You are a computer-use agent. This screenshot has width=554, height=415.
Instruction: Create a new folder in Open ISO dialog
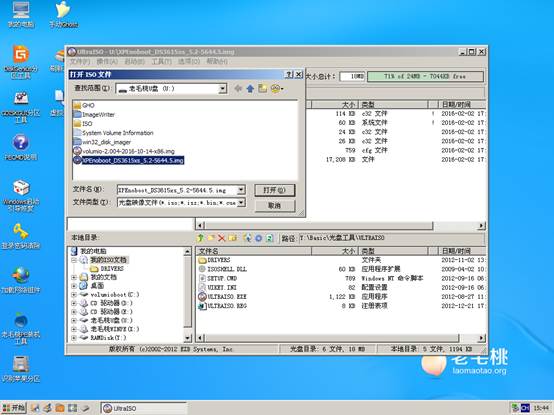coord(263,89)
